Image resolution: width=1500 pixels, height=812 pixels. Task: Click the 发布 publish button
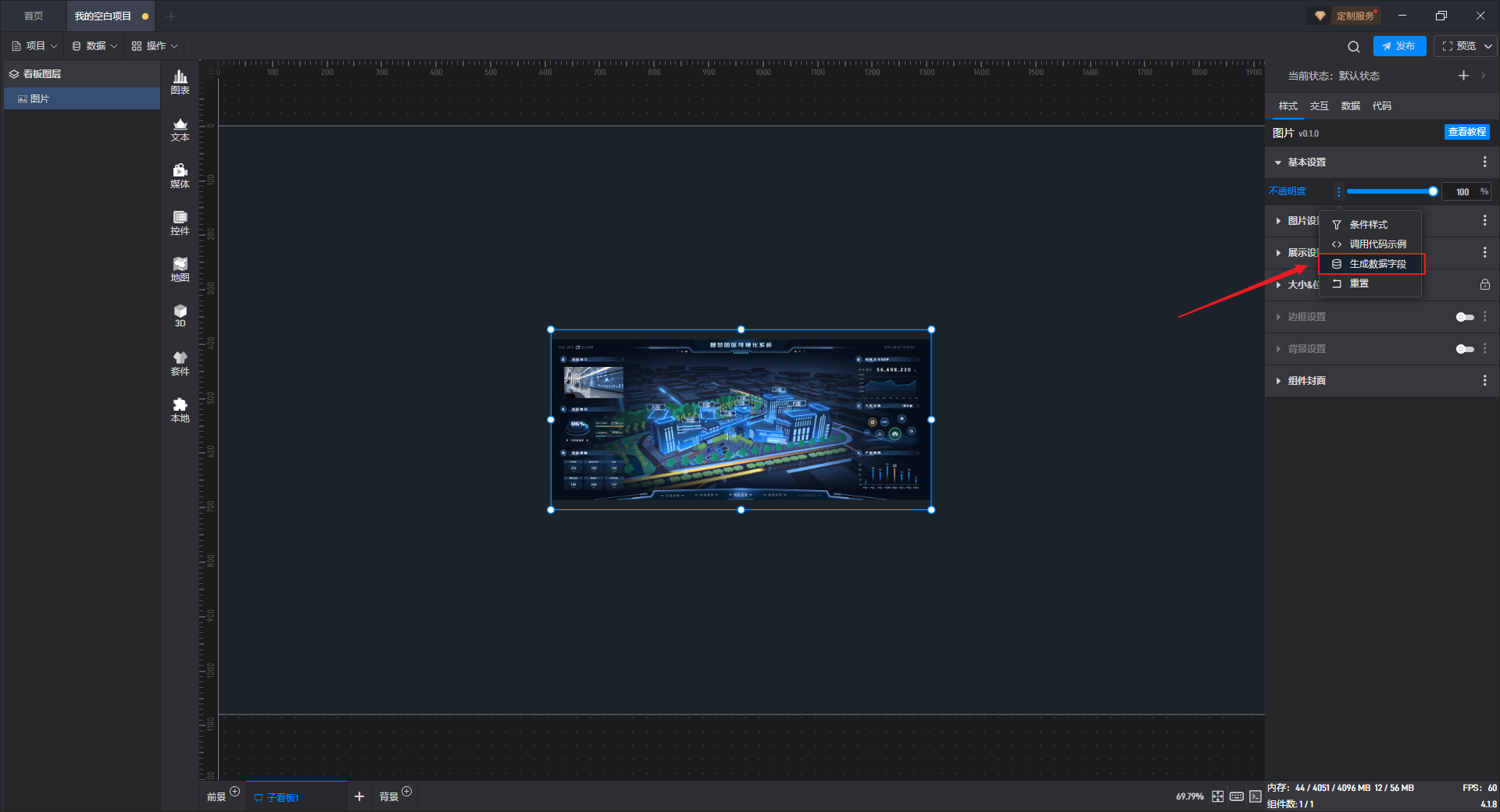click(1399, 46)
